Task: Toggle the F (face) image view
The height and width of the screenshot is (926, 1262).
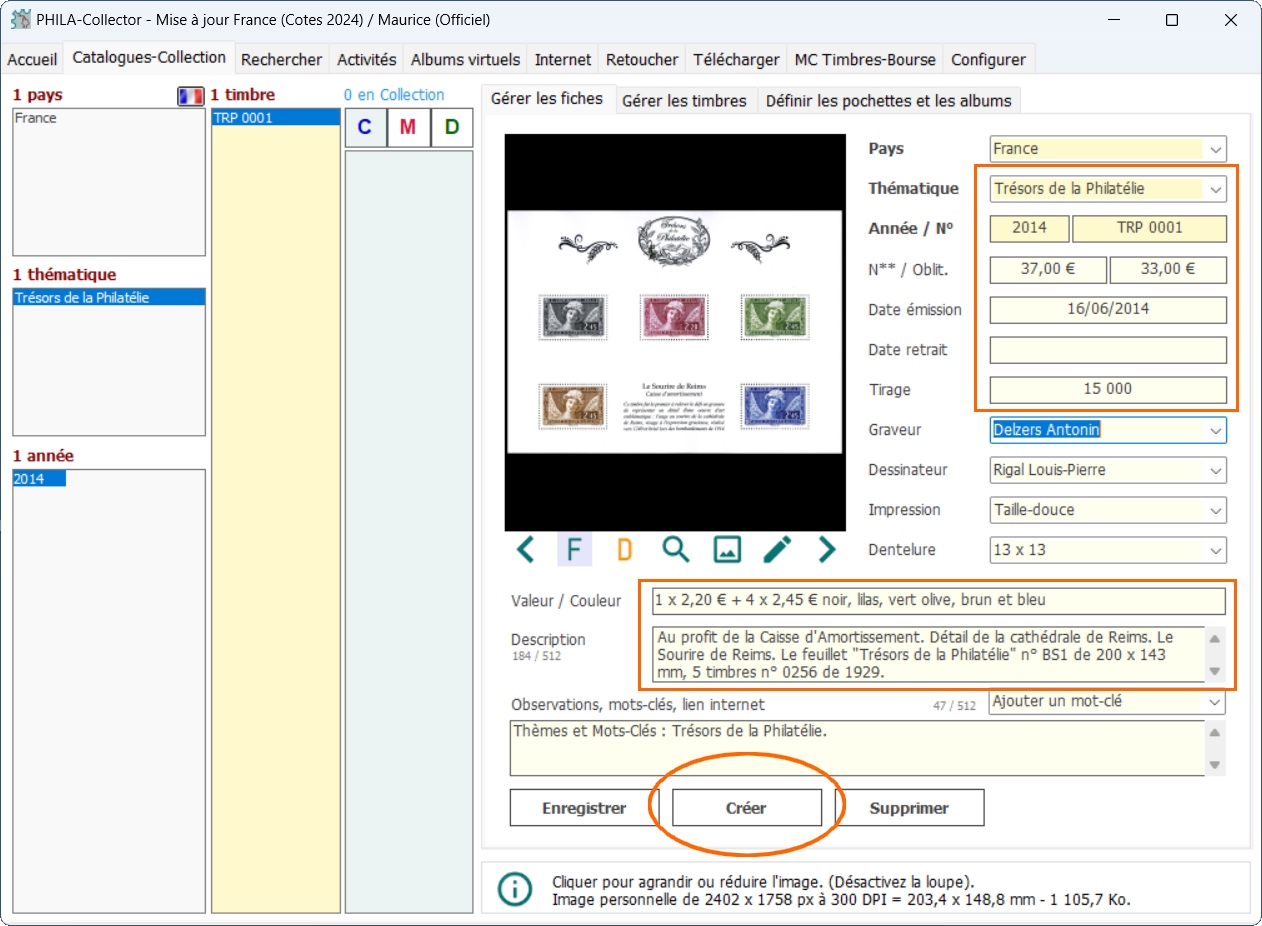Action: coord(574,549)
